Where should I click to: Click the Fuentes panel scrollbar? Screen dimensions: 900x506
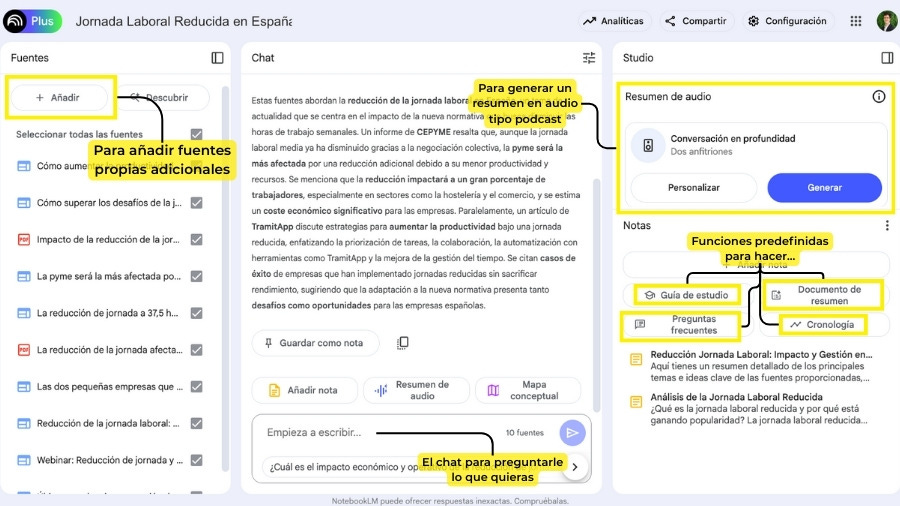pos(225,278)
